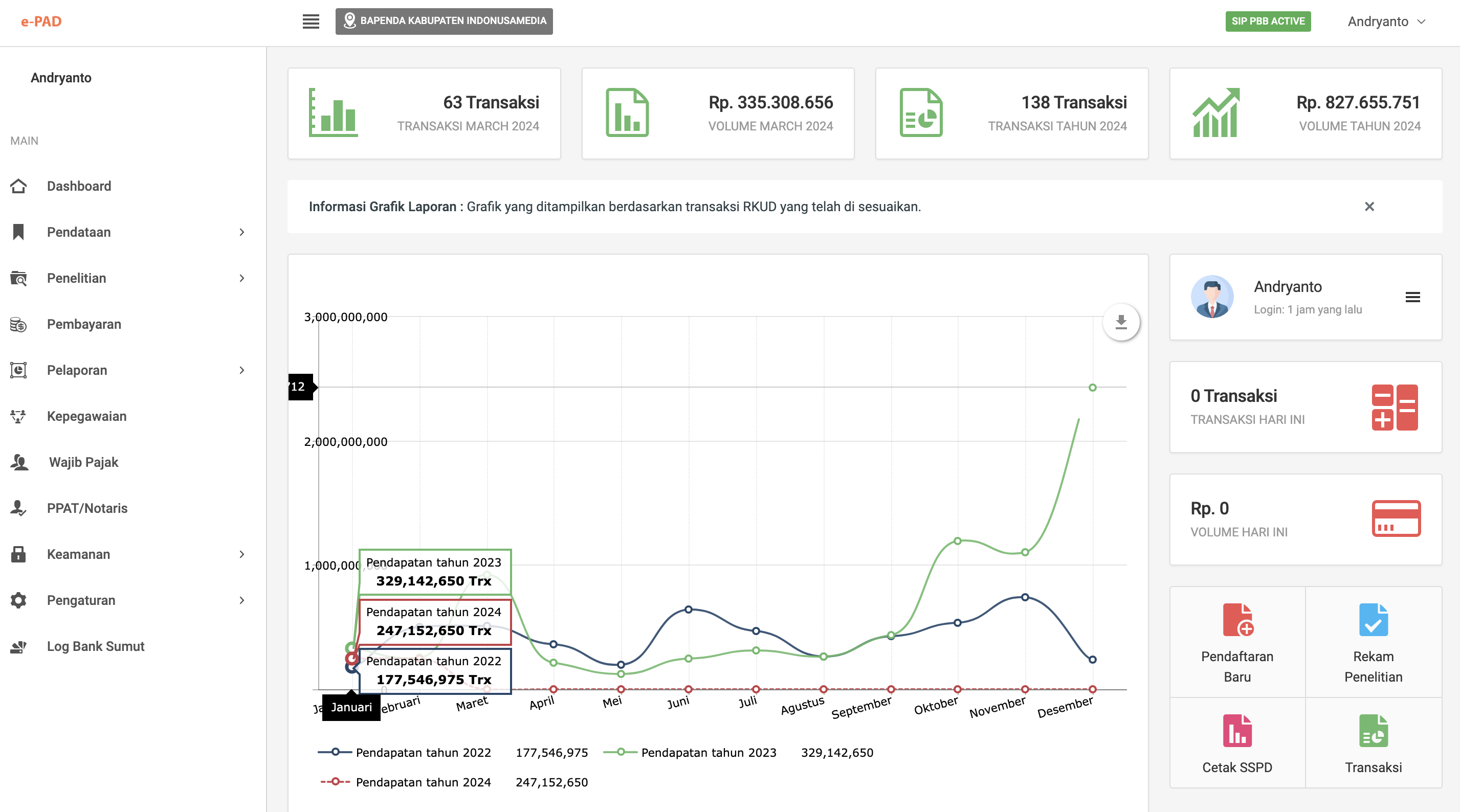Open the profile card menu icon
The width and height of the screenshot is (1460, 812).
coord(1412,297)
